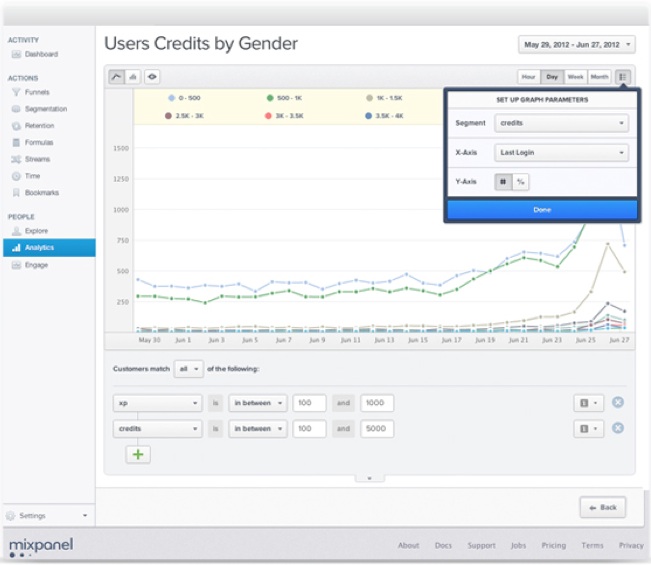Open the credits row in between operator dropdown
Screen dimensions: 651x565
click(x=258, y=429)
